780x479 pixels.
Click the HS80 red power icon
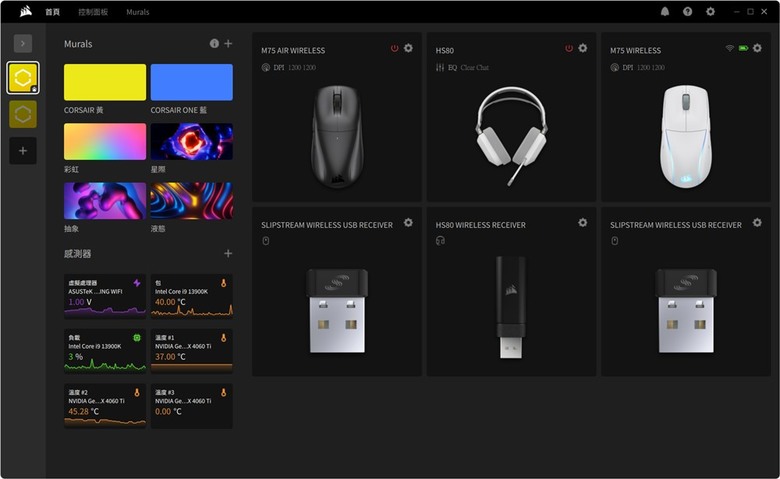click(x=569, y=48)
